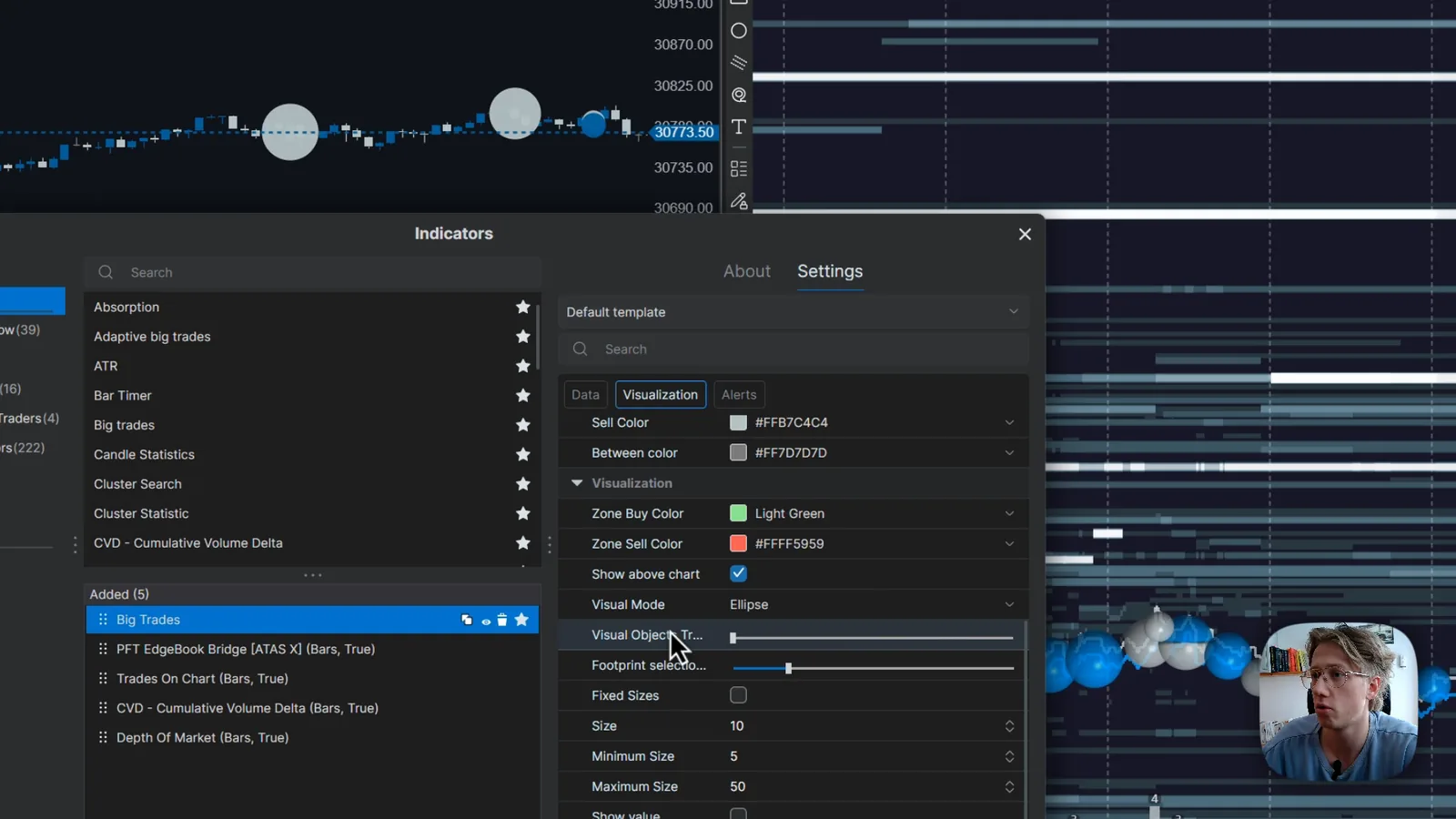Open the Data settings tab
The width and height of the screenshot is (1456, 819).
point(585,394)
